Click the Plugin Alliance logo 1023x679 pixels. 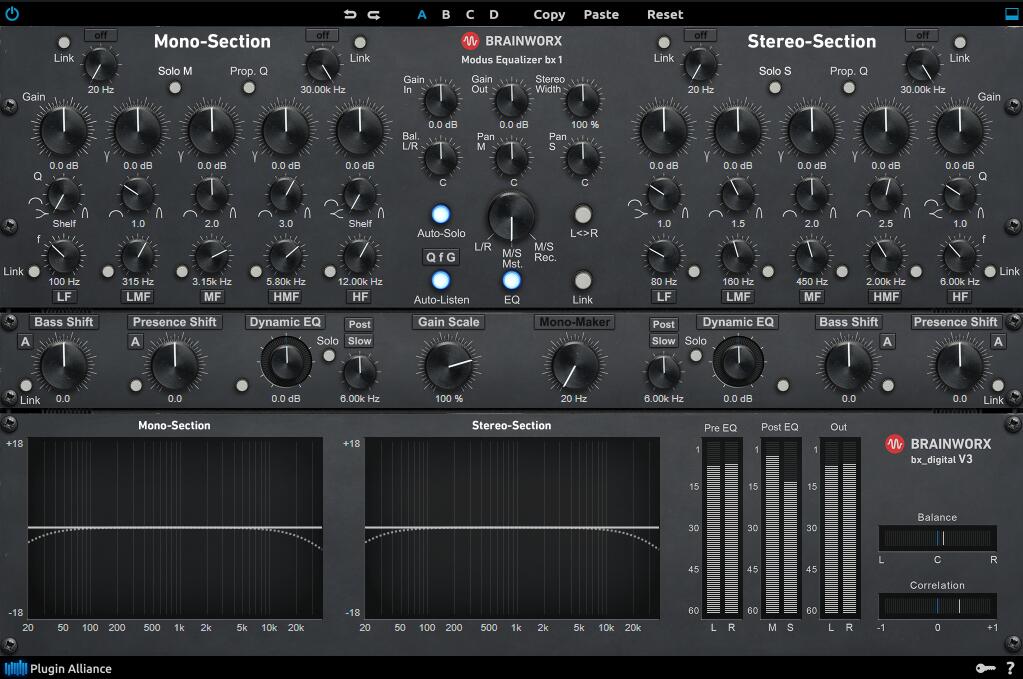point(58,668)
